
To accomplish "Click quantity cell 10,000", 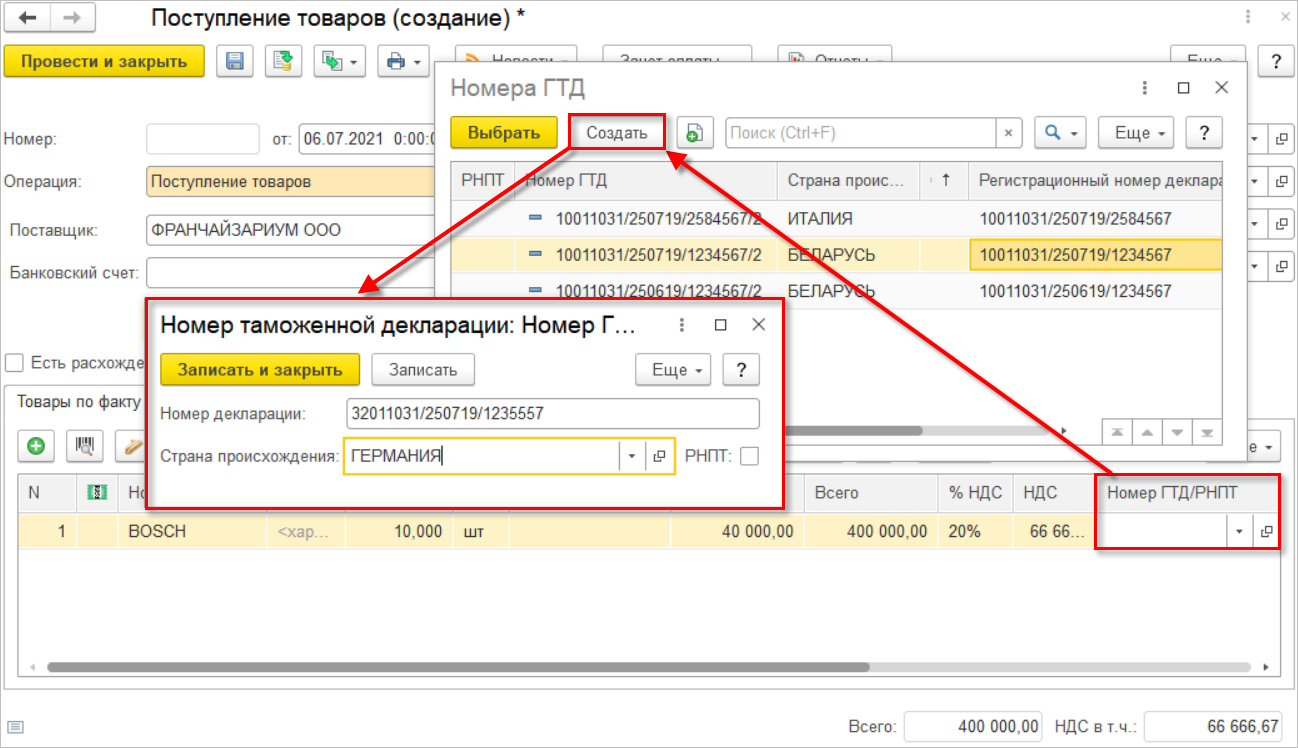I will tap(399, 532).
